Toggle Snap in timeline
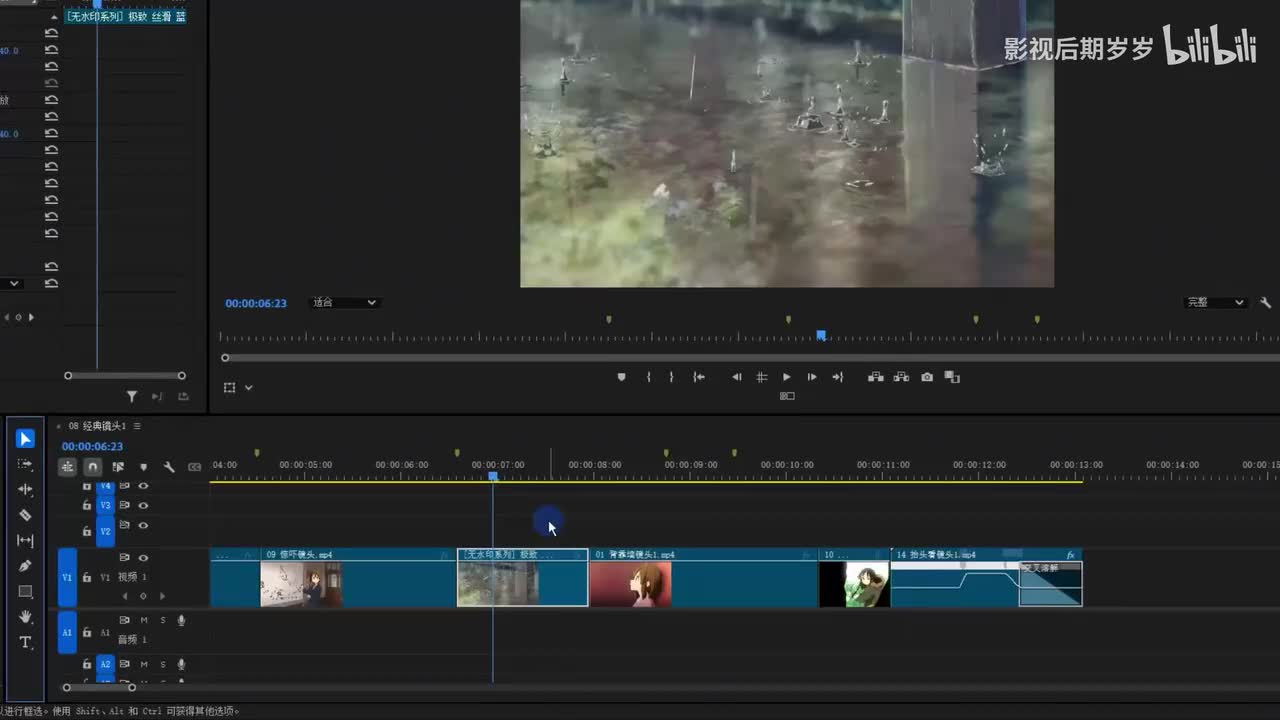This screenshot has width=1280, height=720. pos(93,466)
